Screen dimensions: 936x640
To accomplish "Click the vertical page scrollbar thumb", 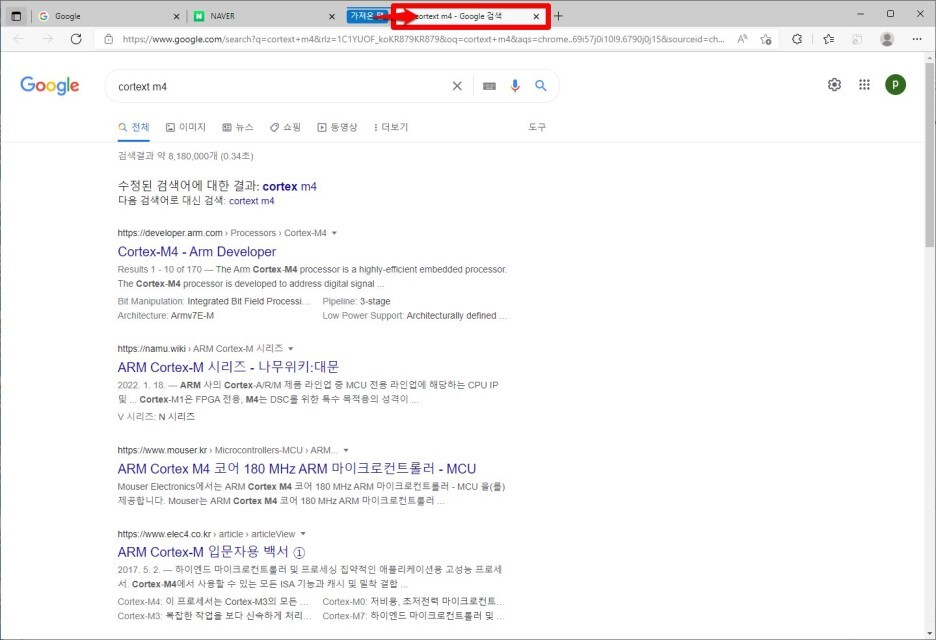I will pyautogui.click(x=929, y=154).
